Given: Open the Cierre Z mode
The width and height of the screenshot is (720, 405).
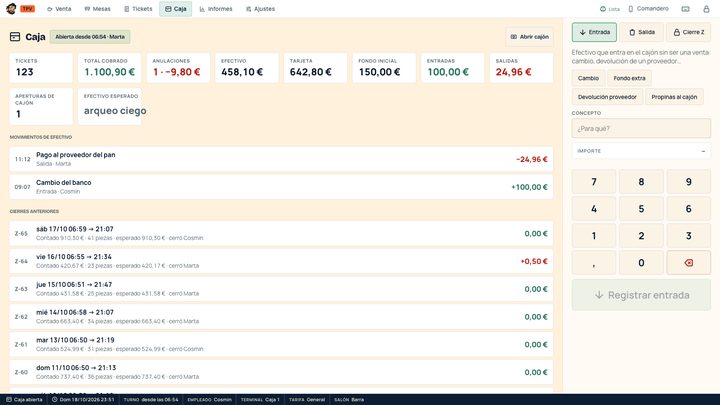Looking at the screenshot, I should [x=688, y=32].
